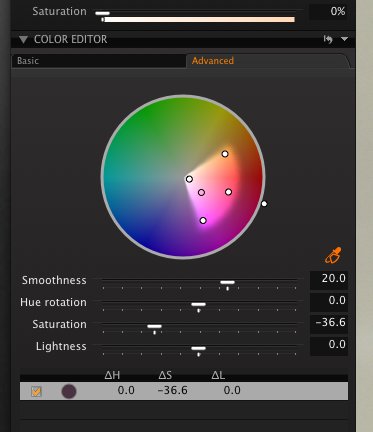Click the Color Editor reset arrow icon
373x432 pixels.
(328, 39)
